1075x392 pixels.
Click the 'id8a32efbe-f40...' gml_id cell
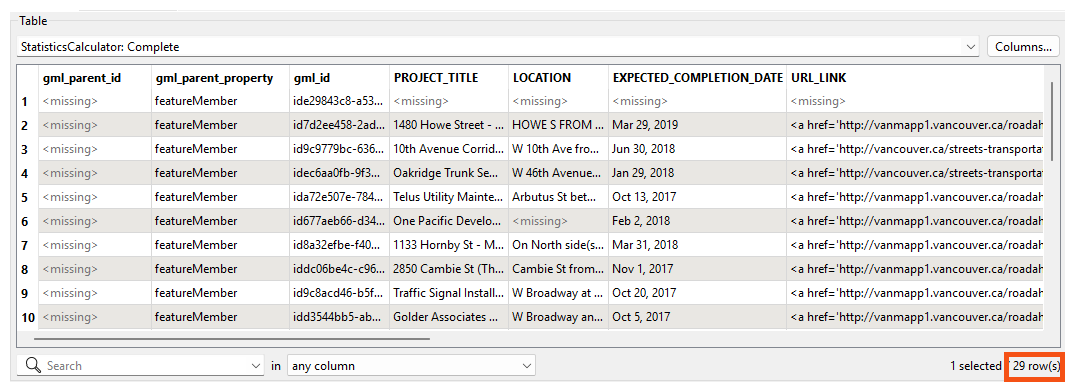tap(339, 245)
